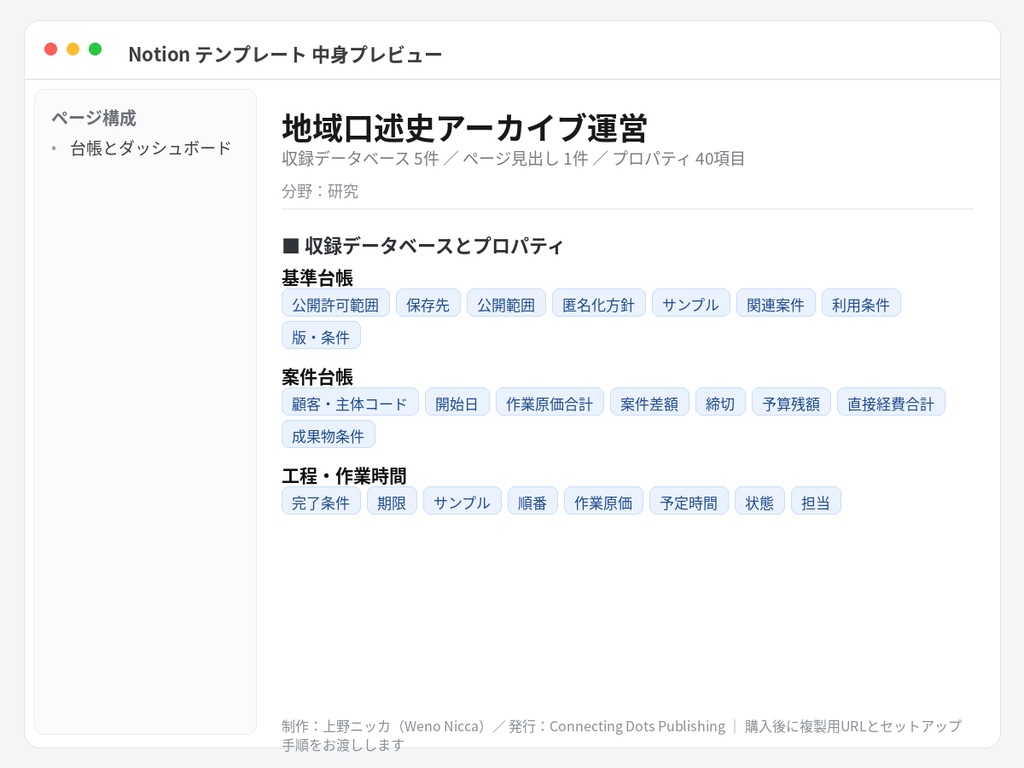This screenshot has height=768, width=1024.
Task: Click the 作業原価 property tag
Action: (x=603, y=502)
